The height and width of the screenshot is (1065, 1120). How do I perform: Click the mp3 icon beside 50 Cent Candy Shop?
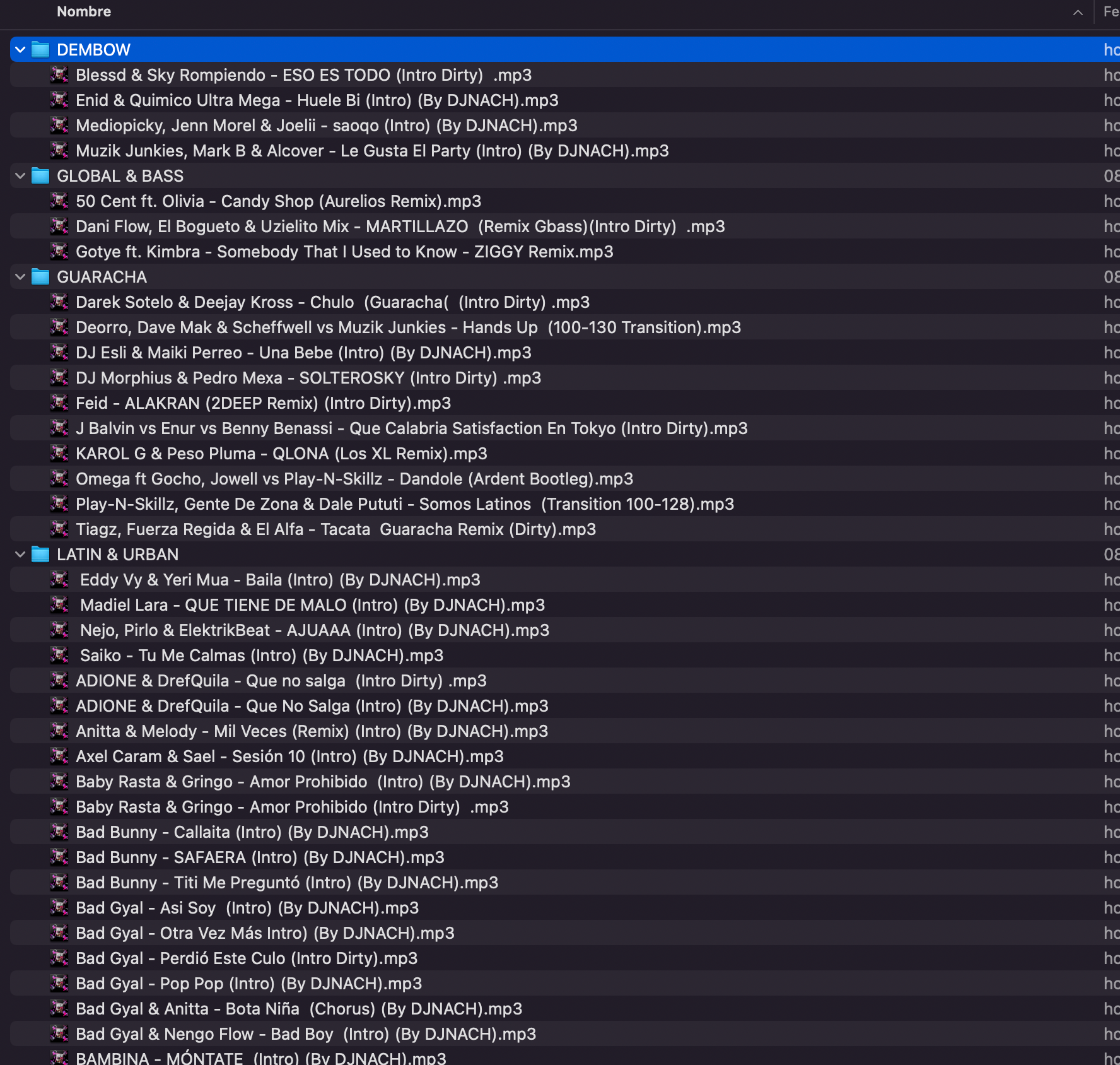coord(59,201)
